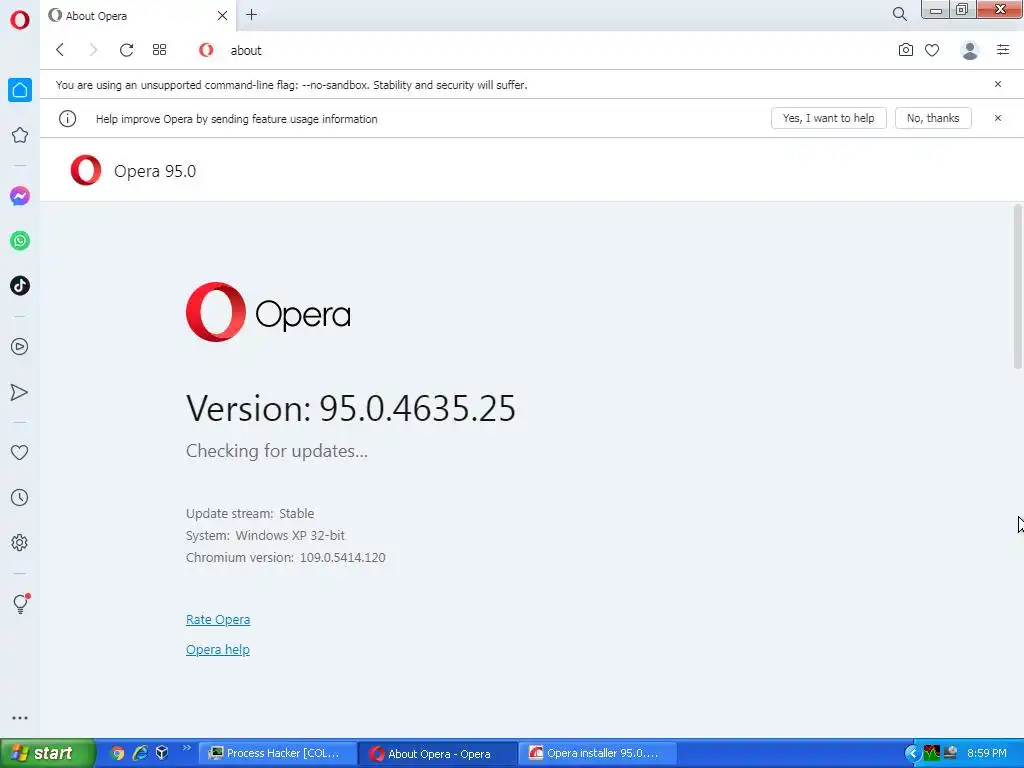
Task: Open the profile account icon
Action: (x=970, y=50)
